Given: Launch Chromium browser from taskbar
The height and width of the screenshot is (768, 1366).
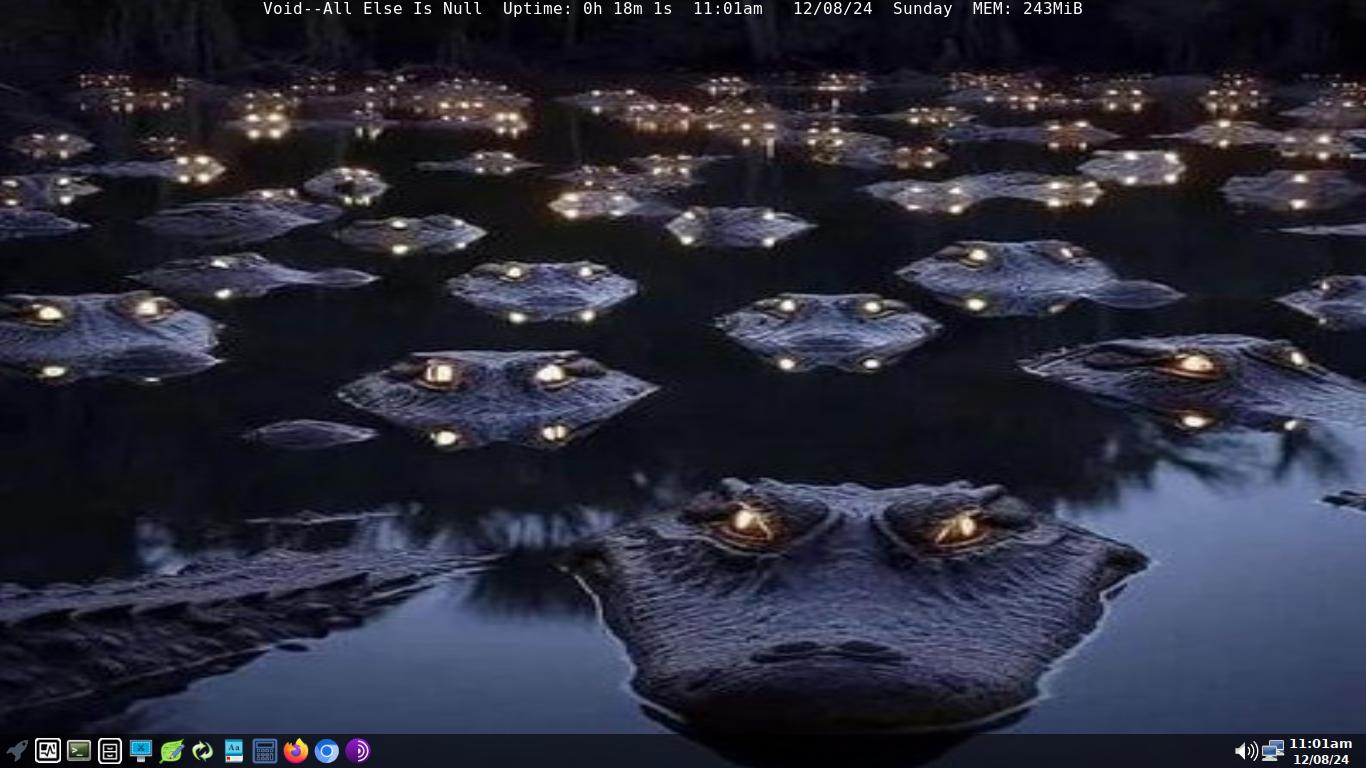Looking at the screenshot, I should 327,750.
